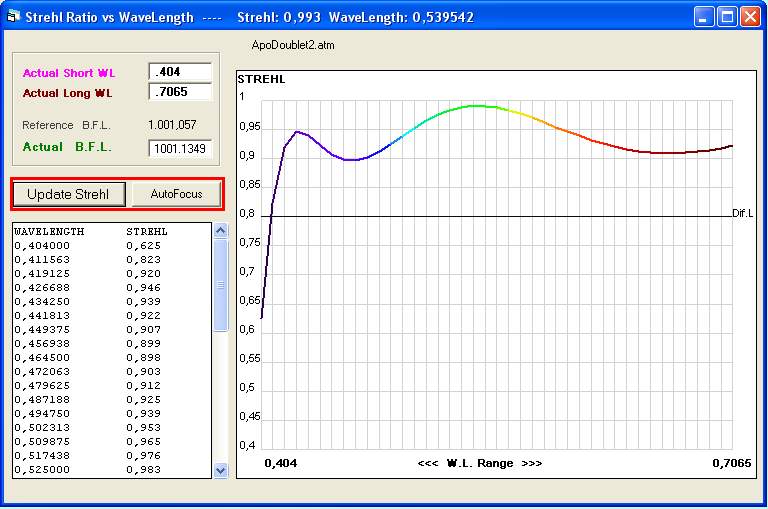Edit the Actual Long WL field
The height and width of the screenshot is (509, 768).
tap(180, 92)
